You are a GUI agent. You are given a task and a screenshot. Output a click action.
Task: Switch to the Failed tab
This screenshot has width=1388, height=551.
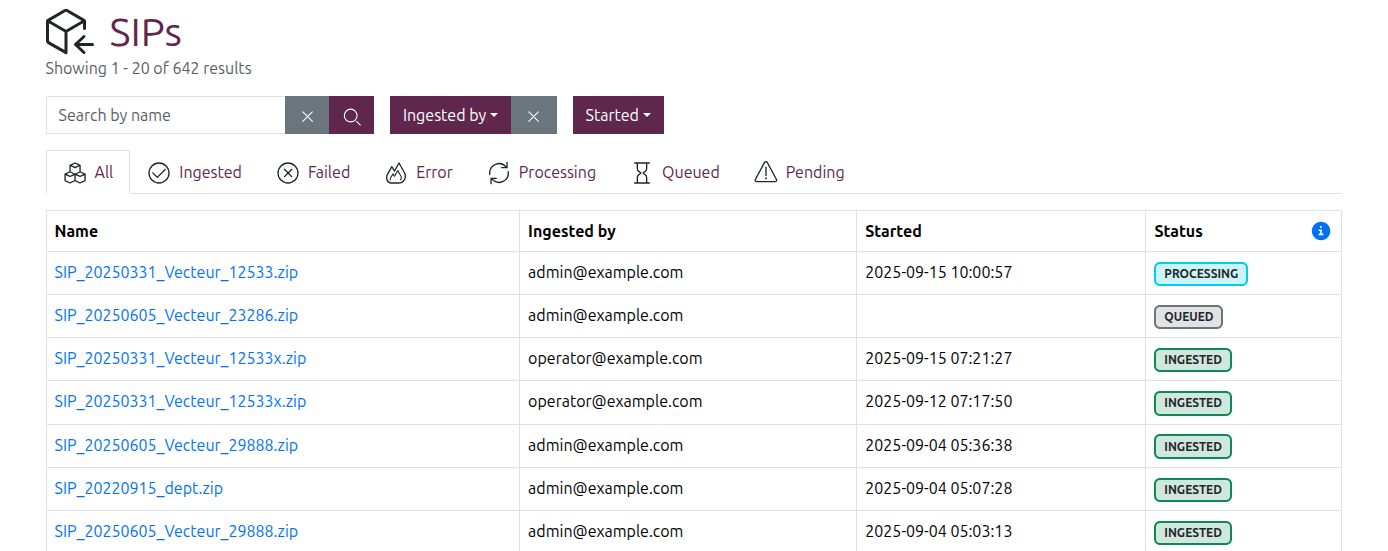point(313,172)
